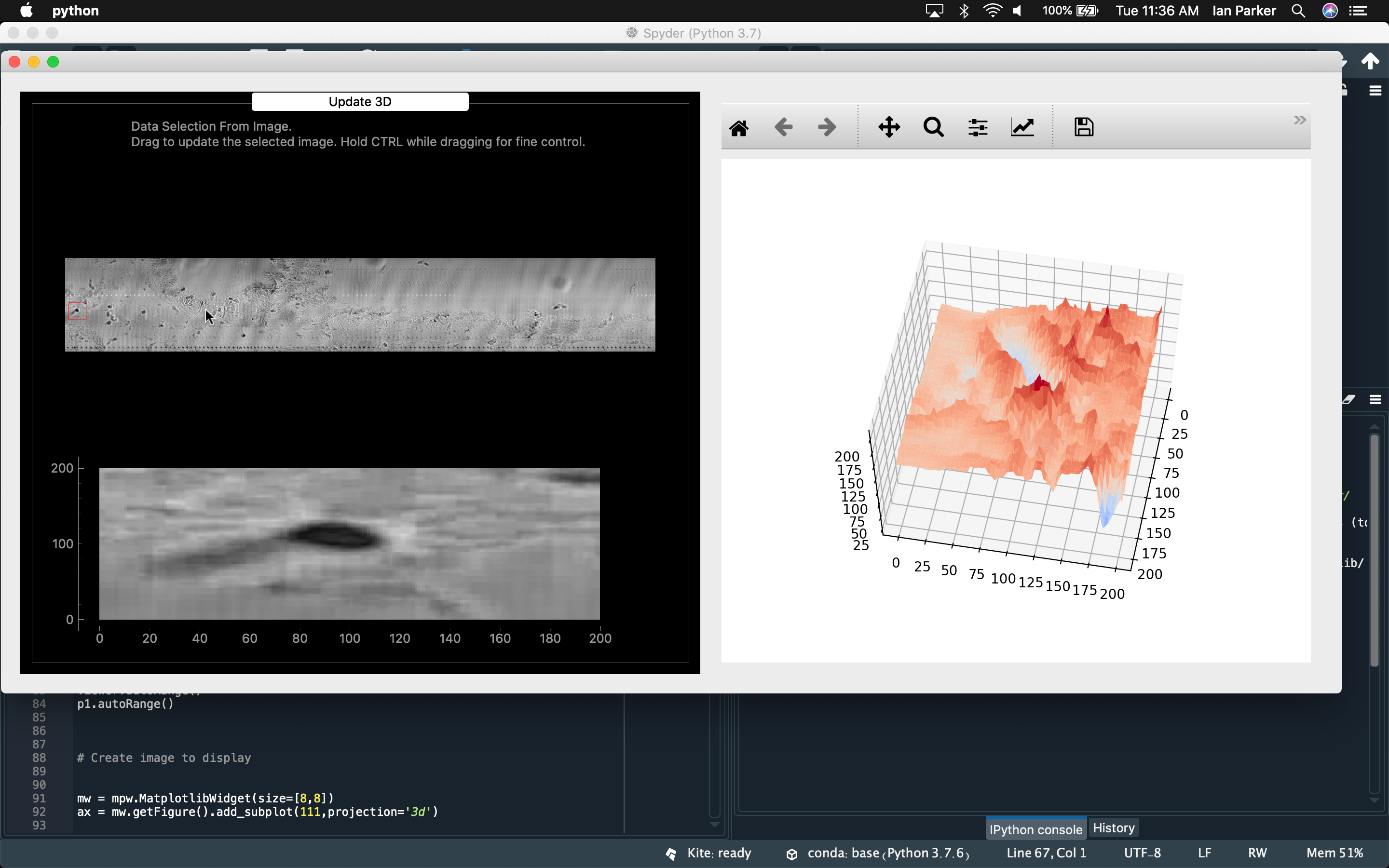Image resolution: width=1389 pixels, height=868 pixels.
Task: Click the selected-region grayscale image
Action: (350, 543)
